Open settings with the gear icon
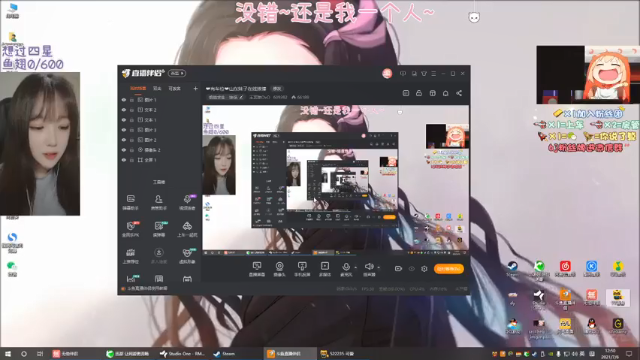The width and height of the screenshot is (640, 360). pos(424,269)
